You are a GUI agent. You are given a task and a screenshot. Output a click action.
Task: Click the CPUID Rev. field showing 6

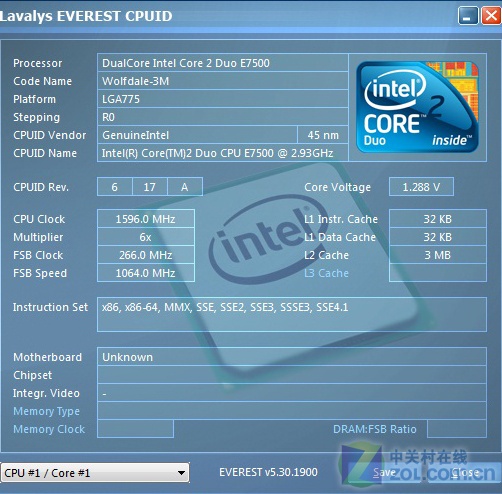(x=115, y=187)
